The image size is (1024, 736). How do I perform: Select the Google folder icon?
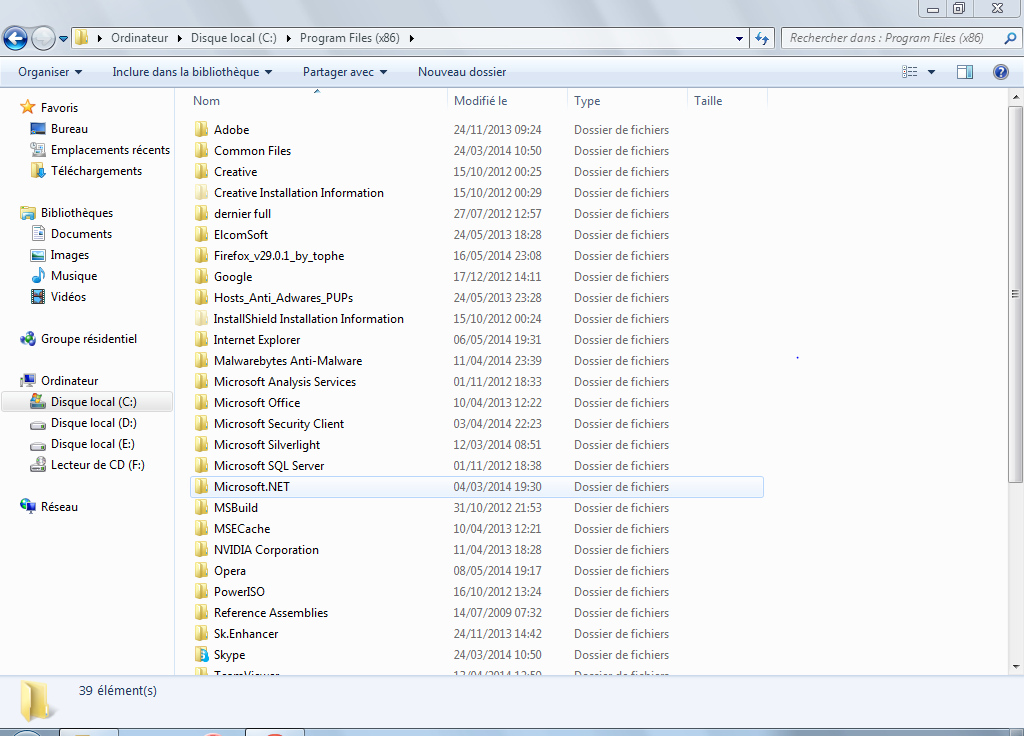(202, 276)
